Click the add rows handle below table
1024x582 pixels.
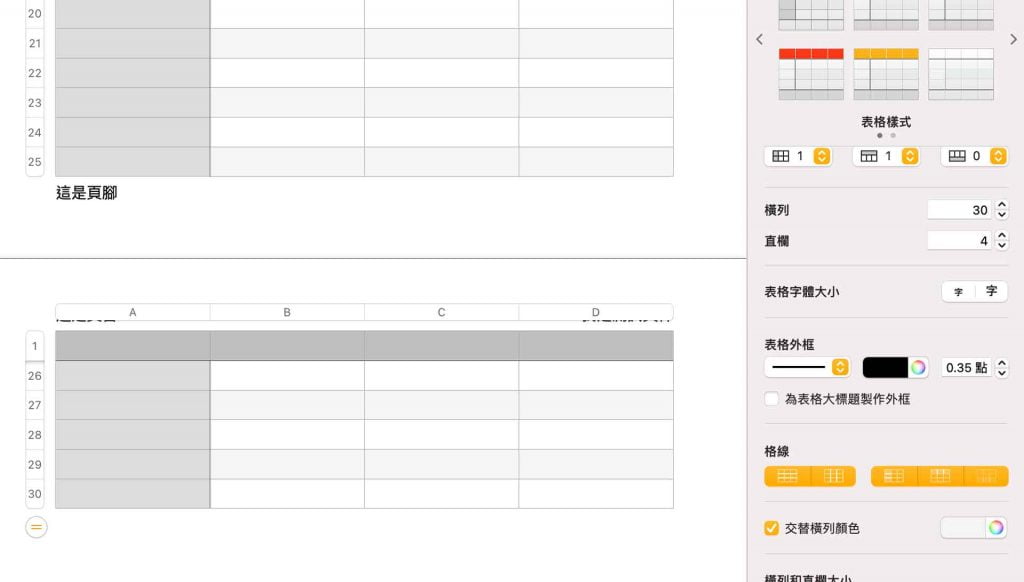pos(36,527)
